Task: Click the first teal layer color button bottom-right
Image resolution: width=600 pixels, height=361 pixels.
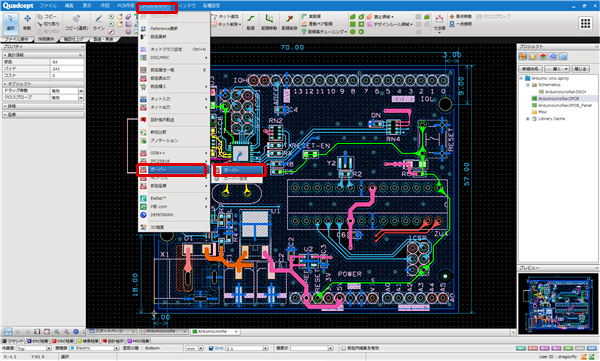Action: click(521, 348)
